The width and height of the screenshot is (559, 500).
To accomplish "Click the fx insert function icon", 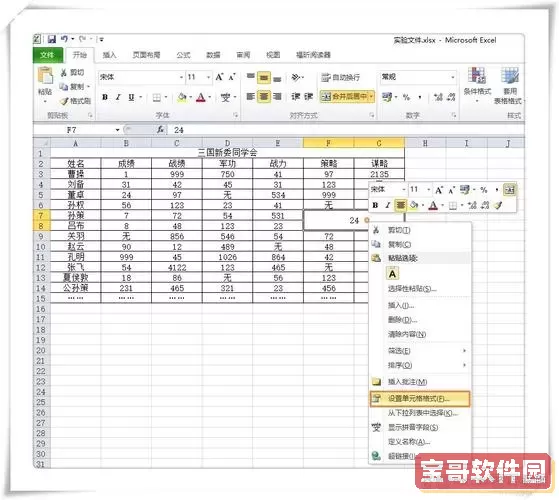I will pyautogui.click(x=161, y=130).
